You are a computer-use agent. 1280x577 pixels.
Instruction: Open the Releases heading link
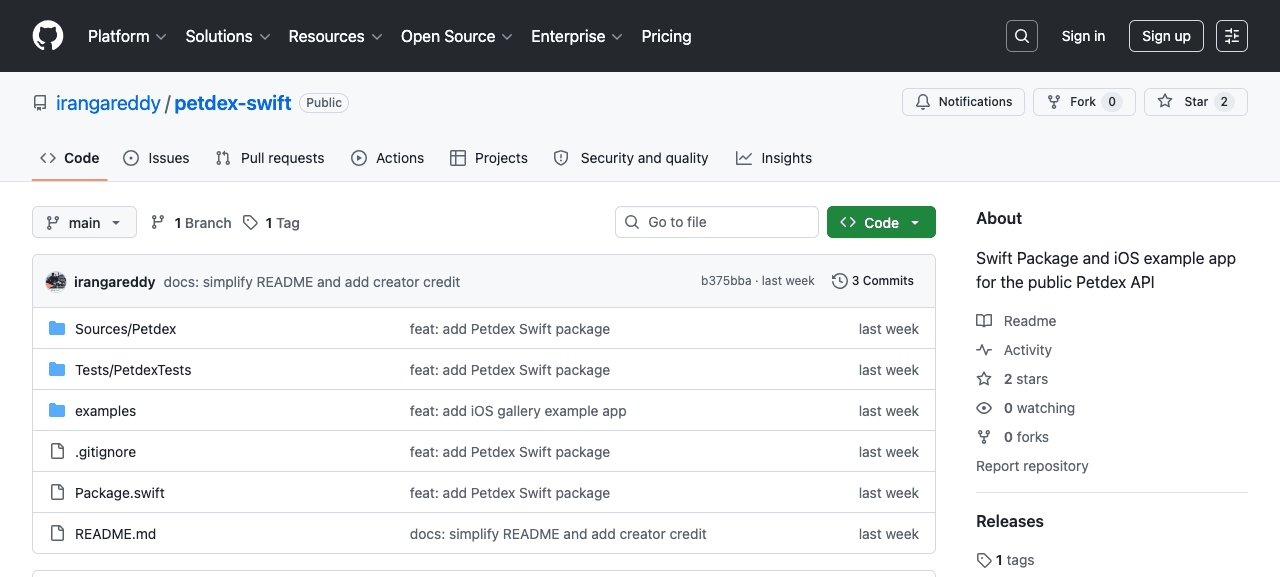click(1010, 521)
